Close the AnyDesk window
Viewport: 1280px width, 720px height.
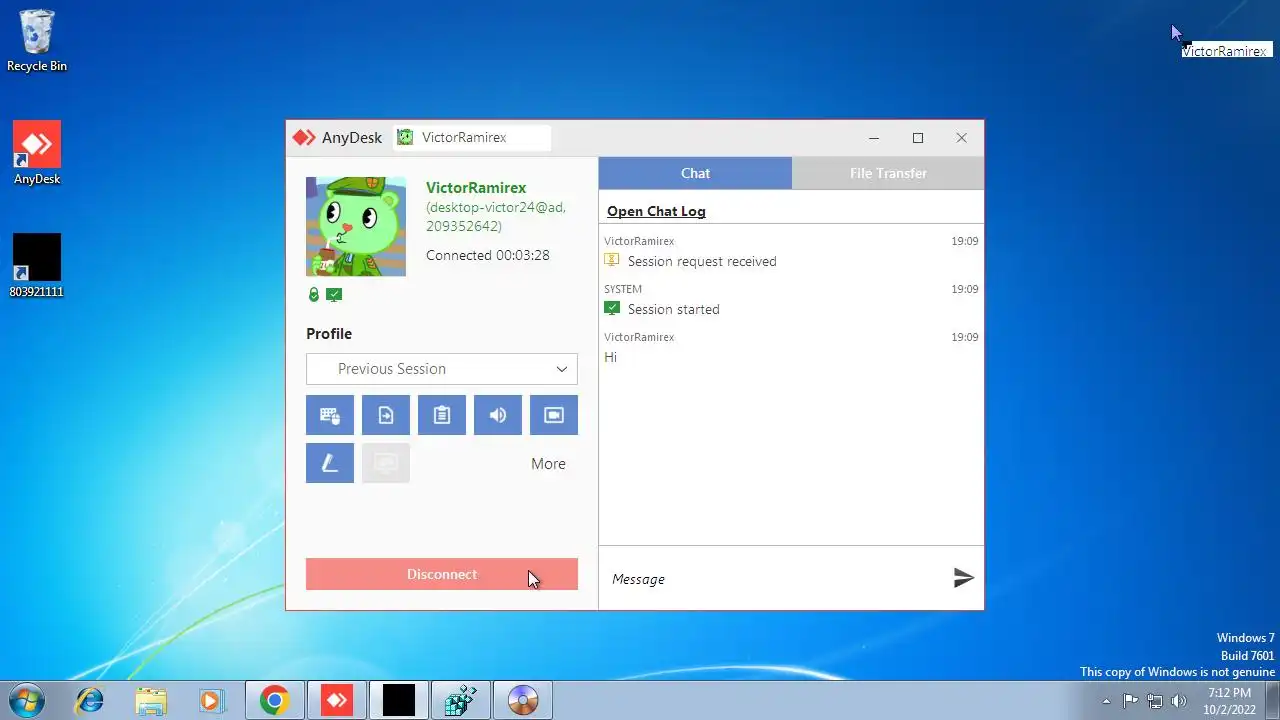pos(961,138)
